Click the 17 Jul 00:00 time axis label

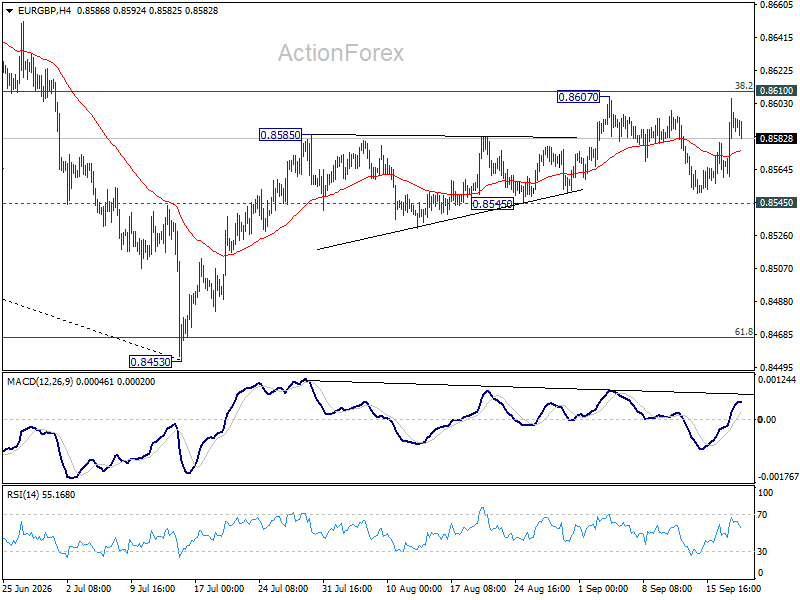point(219,589)
